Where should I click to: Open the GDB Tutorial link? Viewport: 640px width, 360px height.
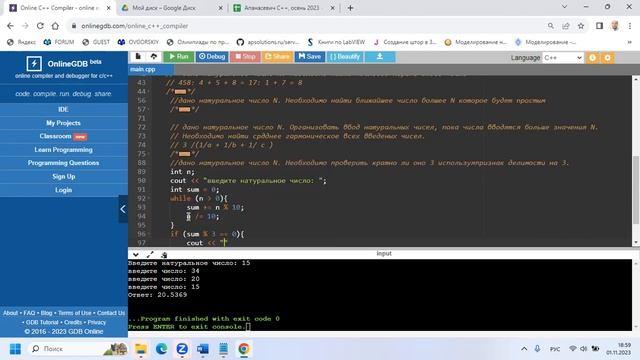(42, 322)
